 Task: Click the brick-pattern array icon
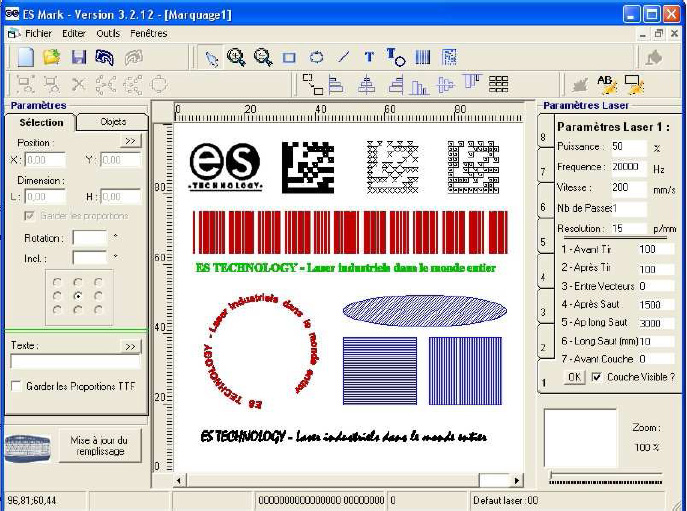coord(499,84)
